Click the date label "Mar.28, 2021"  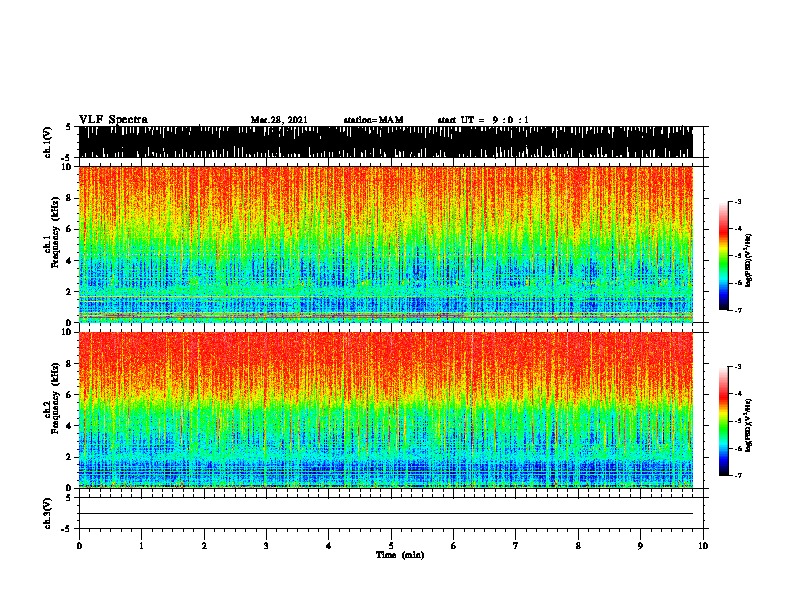pyautogui.click(x=279, y=120)
